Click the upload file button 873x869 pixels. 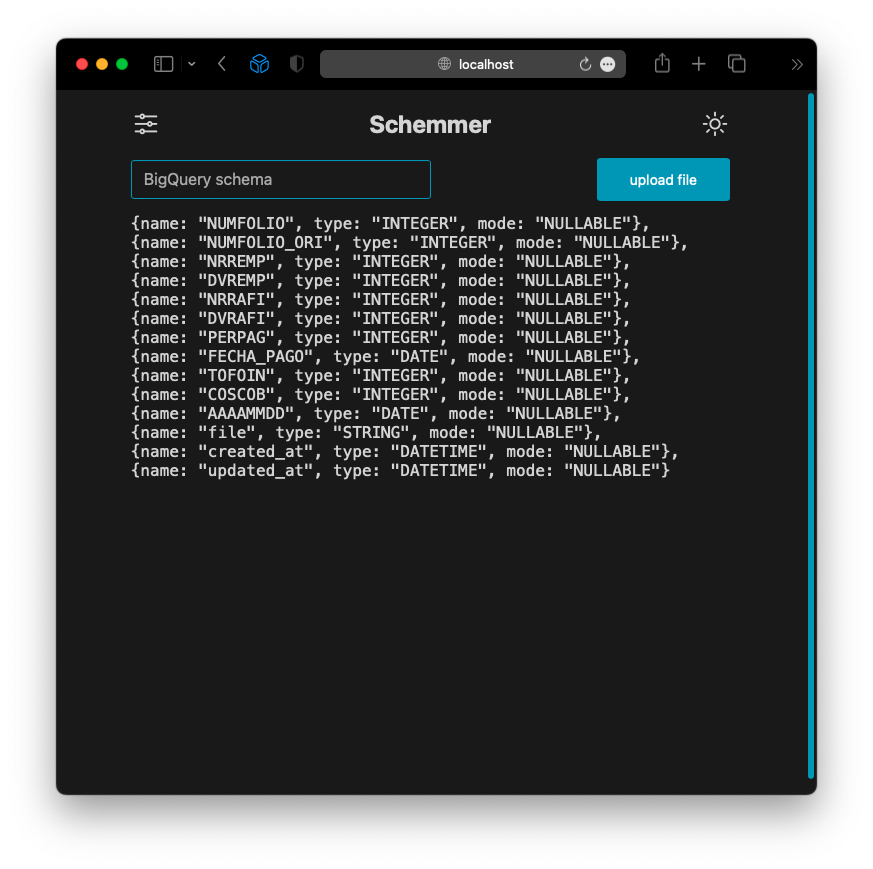pos(663,179)
